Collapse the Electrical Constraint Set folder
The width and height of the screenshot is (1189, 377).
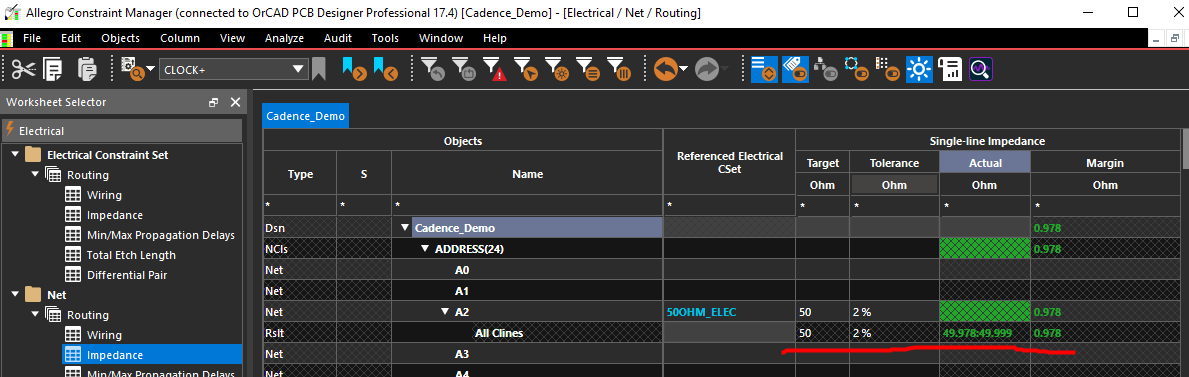pyautogui.click(x=16, y=155)
